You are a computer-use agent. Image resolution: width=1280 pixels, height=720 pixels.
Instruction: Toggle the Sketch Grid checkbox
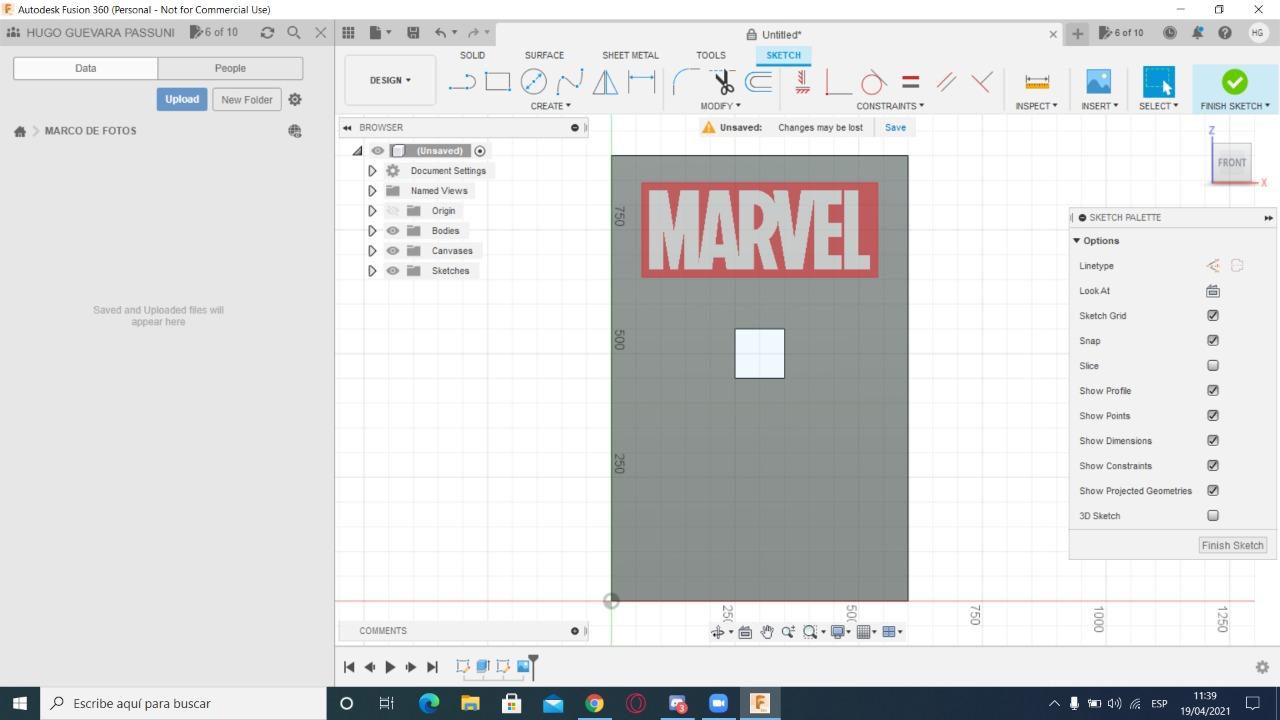1213,315
